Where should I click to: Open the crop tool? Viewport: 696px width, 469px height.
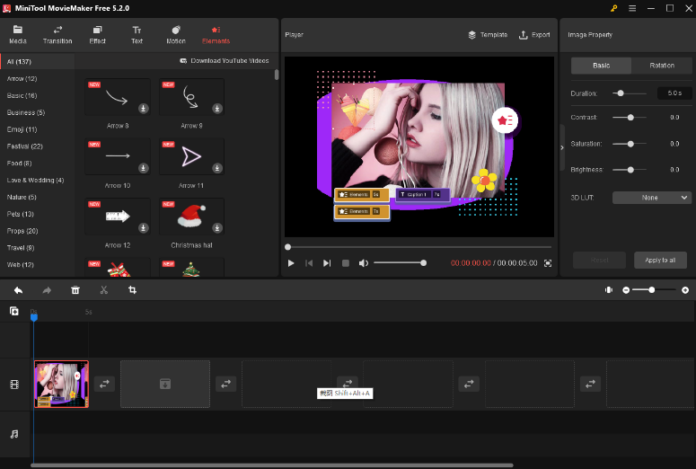click(132, 290)
